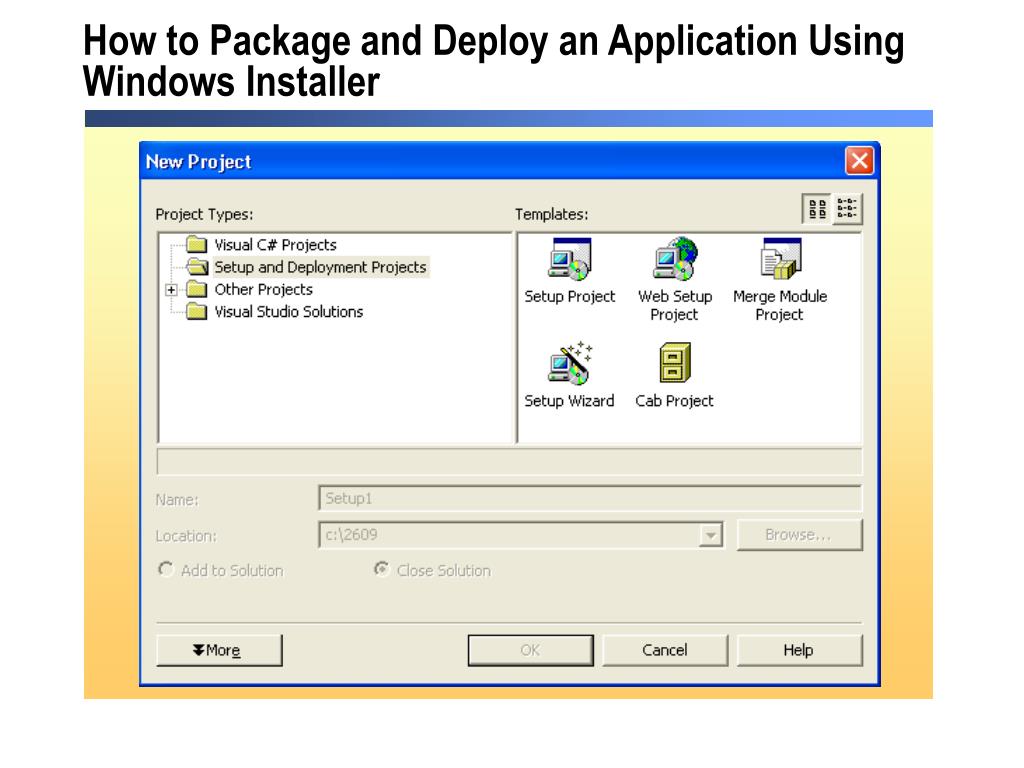This screenshot has width=1024, height=768.
Task: Choose the Cab Project template icon
Action: click(675, 362)
